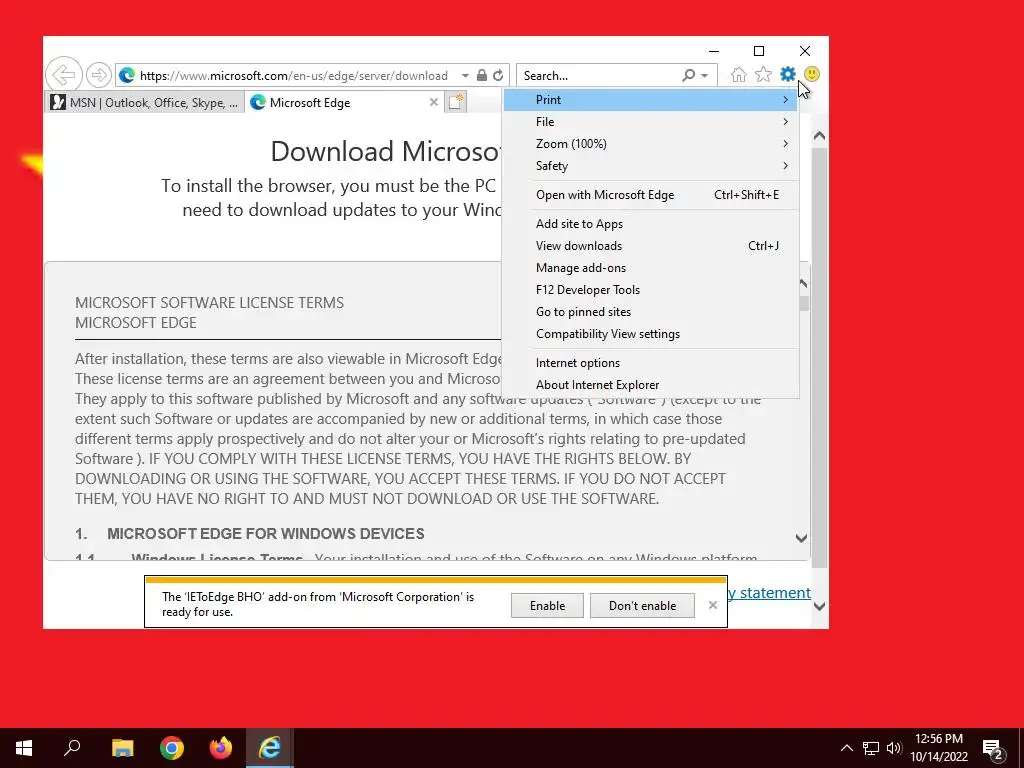The width and height of the screenshot is (1024, 768).
Task: Click the Refresh page icon
Action: click(498, 75)
